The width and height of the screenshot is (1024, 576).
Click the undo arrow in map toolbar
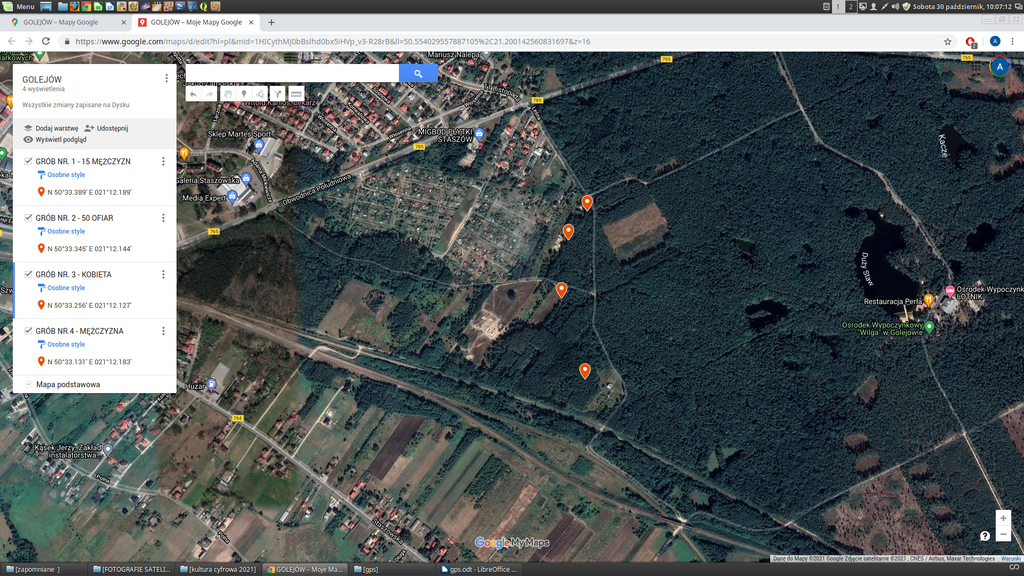(194, 94)
